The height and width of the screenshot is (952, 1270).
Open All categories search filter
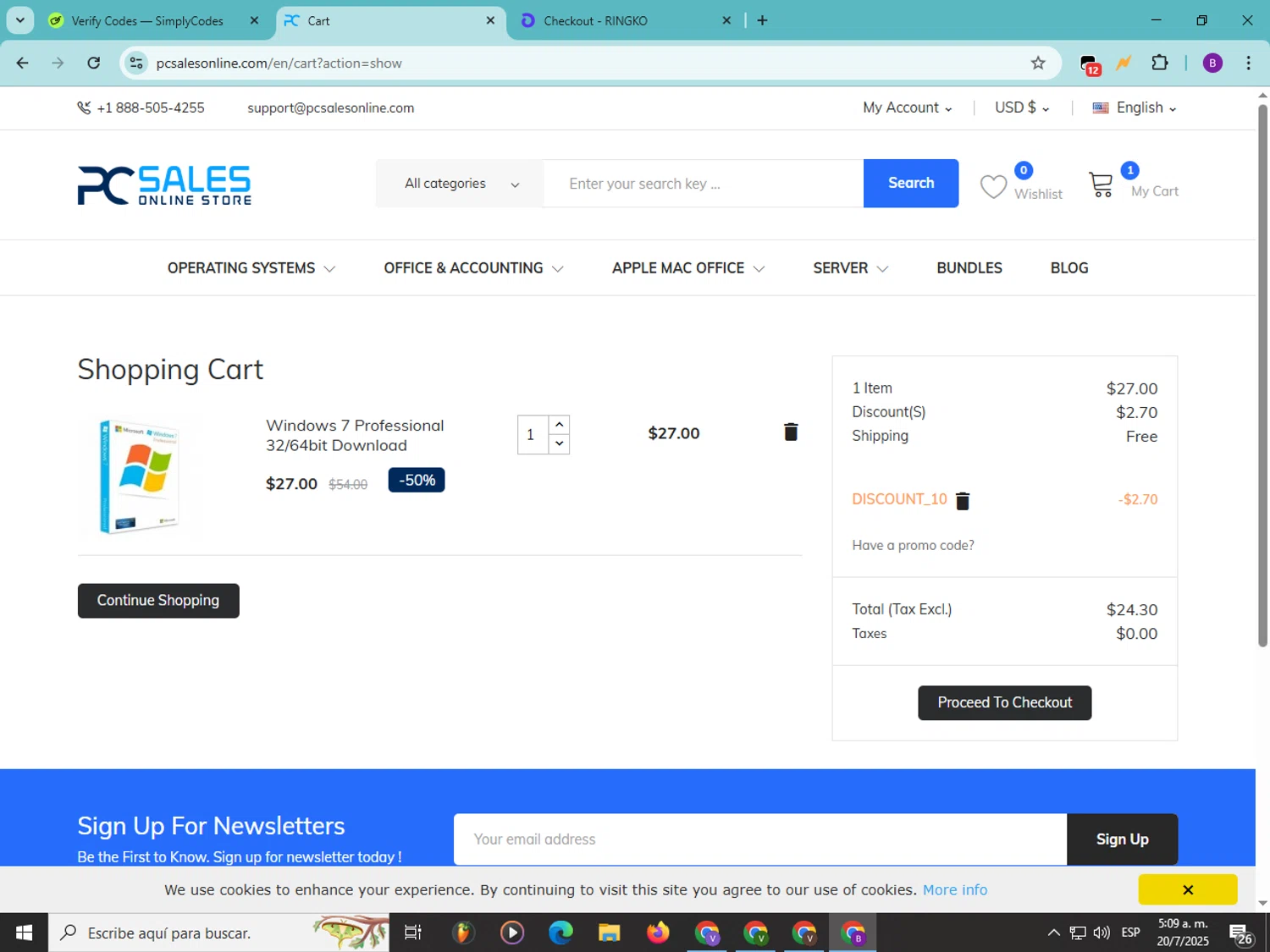tap(460, 184)
